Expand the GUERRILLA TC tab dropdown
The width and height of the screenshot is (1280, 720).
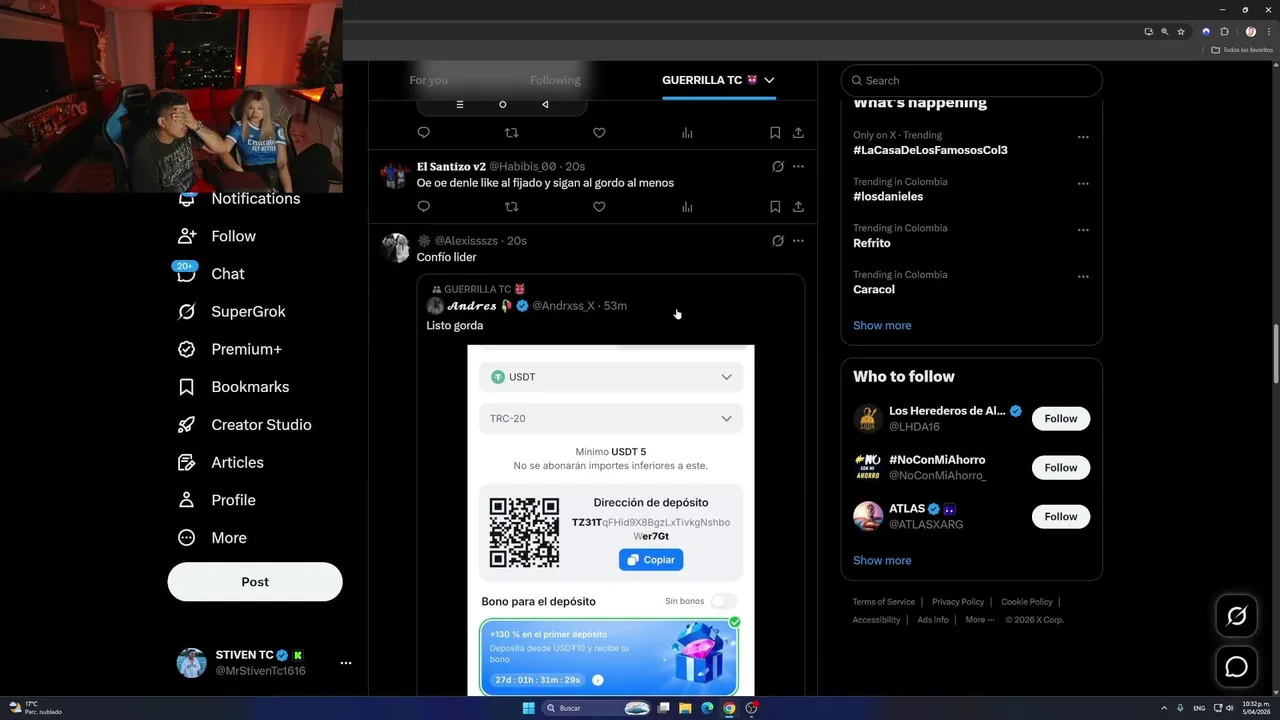click(x=769, y=80)
